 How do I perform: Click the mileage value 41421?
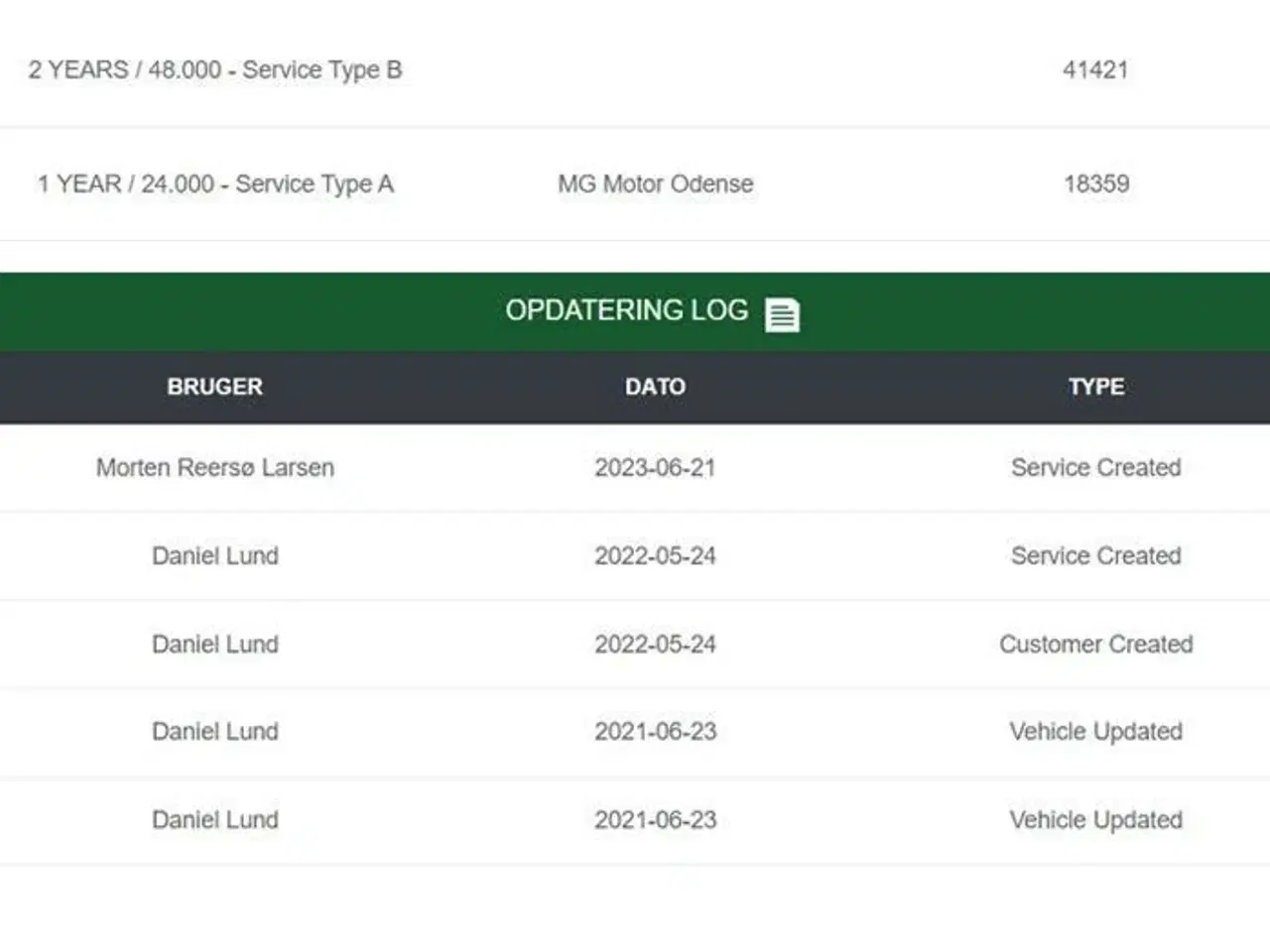pyautogui.click(x=1095, y=70)
